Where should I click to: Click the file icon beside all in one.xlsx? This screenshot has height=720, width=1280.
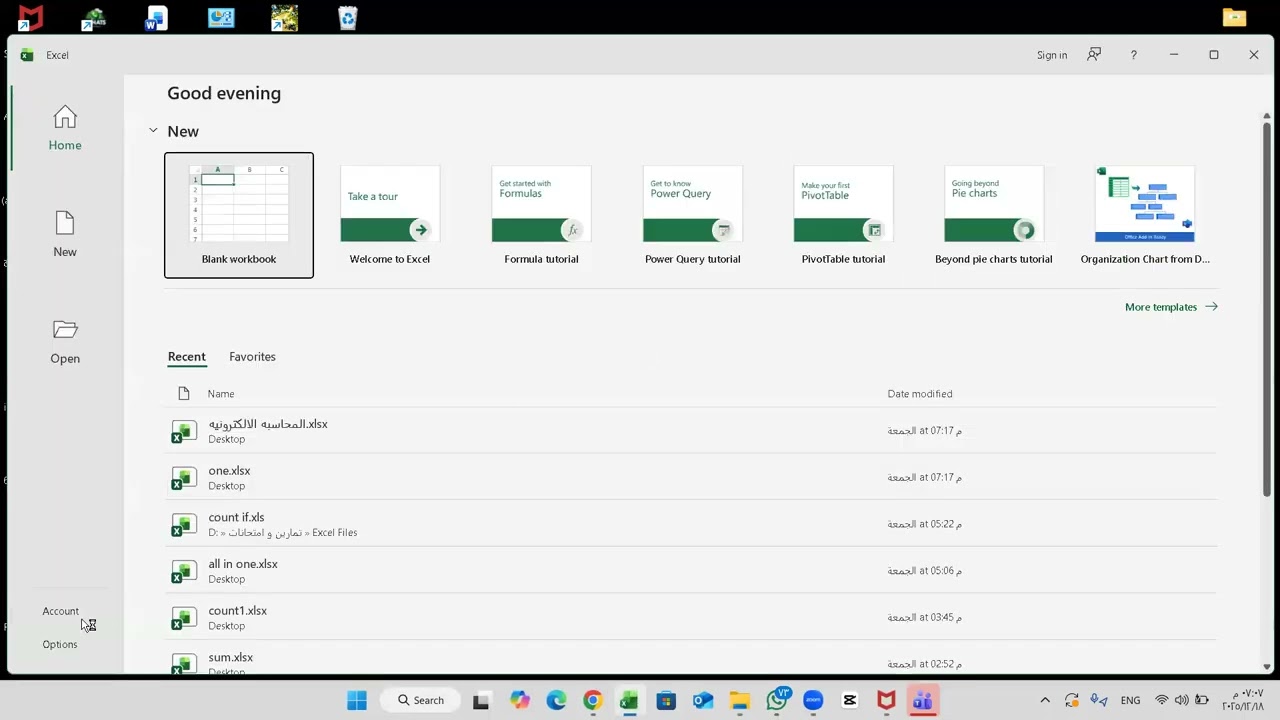(184, 571)
